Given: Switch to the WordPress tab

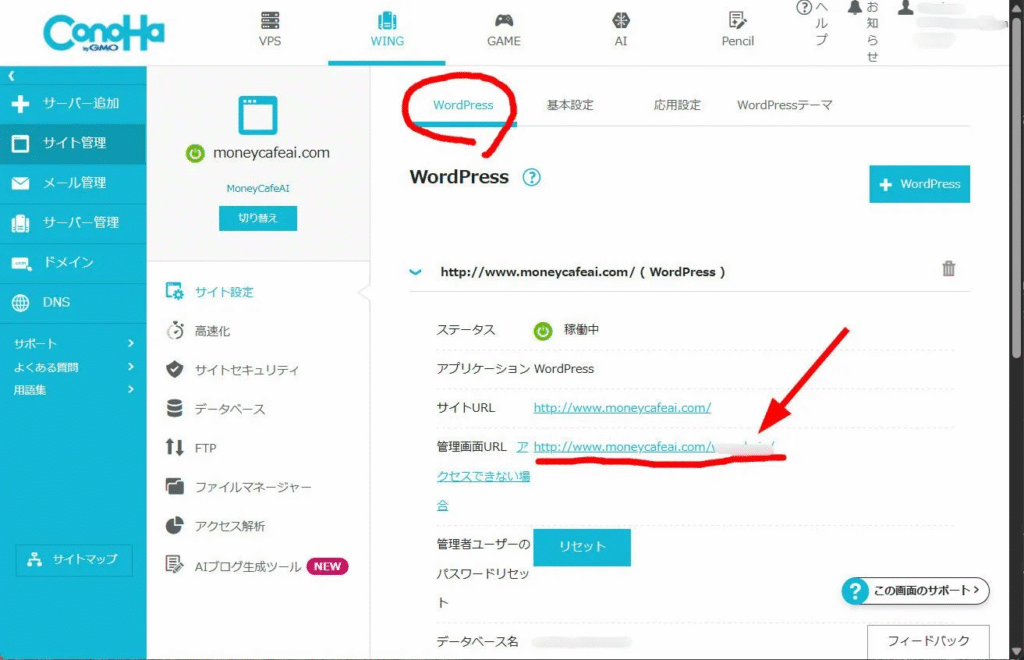Looking at the screenshot, I should pos(463,105).
